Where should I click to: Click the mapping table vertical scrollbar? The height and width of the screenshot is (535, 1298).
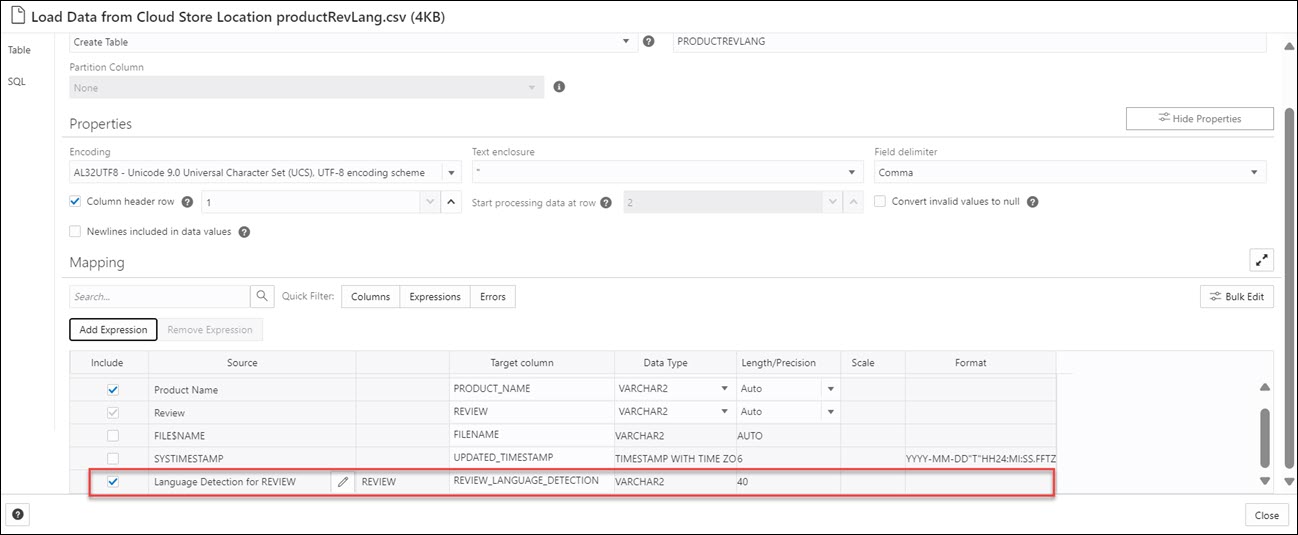tap(1264, 430)
